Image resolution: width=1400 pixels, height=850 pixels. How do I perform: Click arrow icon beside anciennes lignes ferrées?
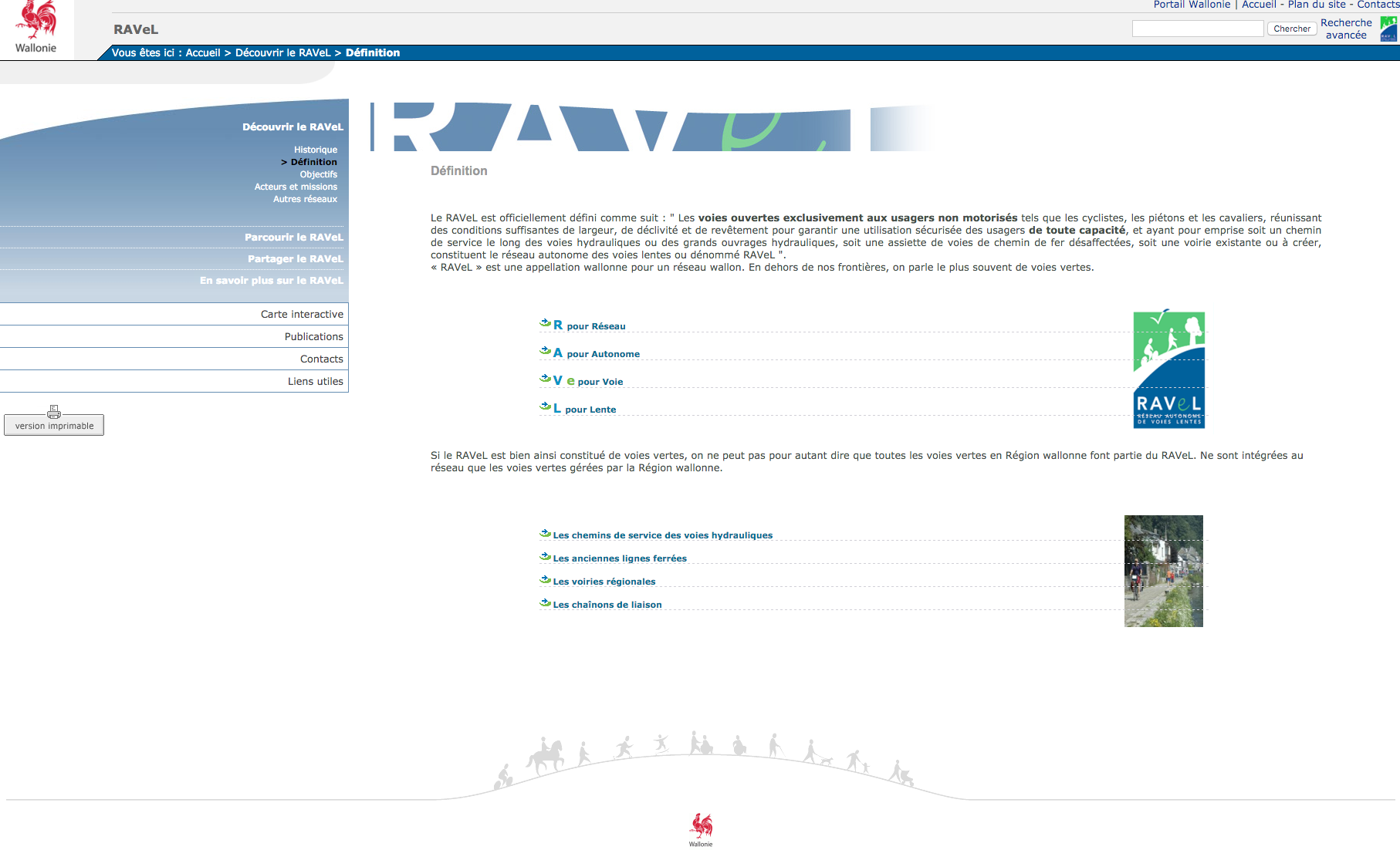[545, 556]
